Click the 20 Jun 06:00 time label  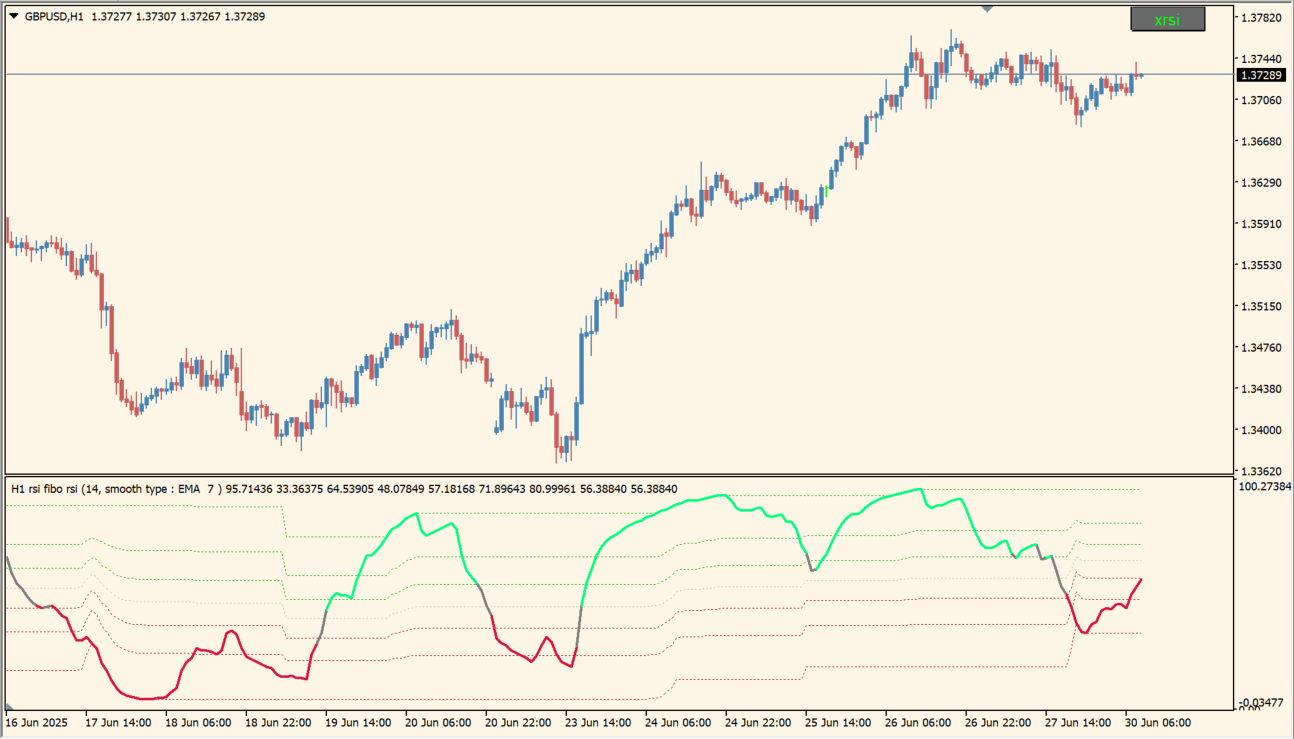click(438, 722)
